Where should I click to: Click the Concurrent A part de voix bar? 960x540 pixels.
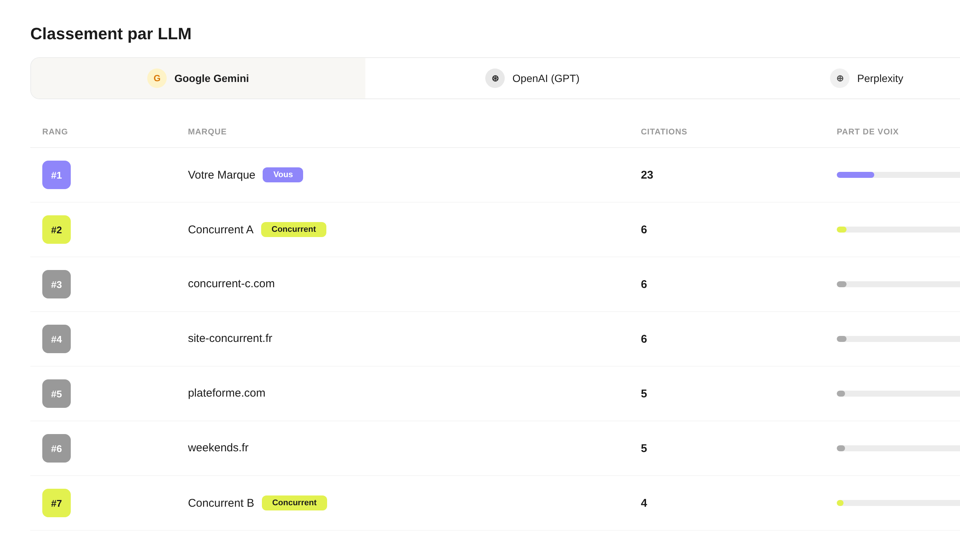898,230
